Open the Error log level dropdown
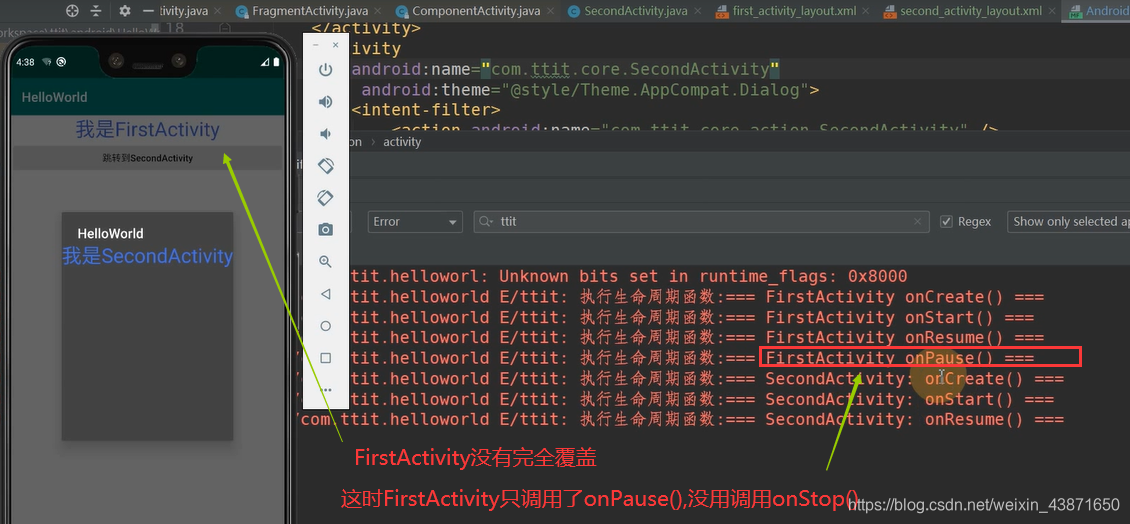 click(x=415, y=221)
